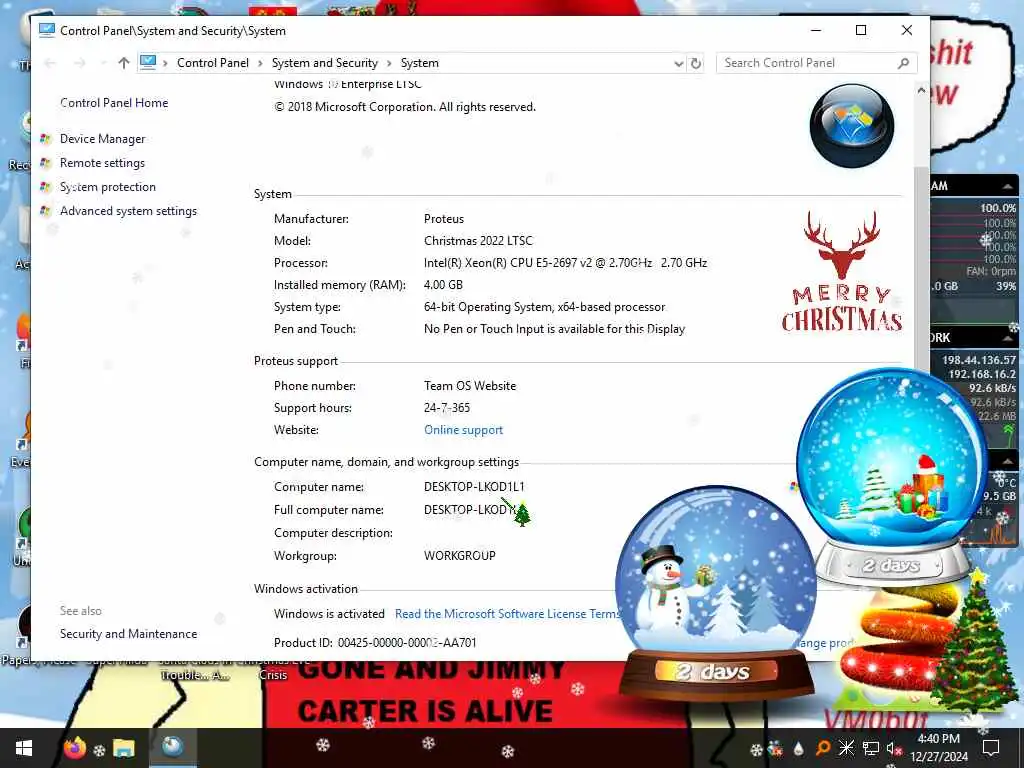This screenshot has width=1024, height=768.
Task: Click the orange magnifier tray icon
Action: pyautogui.click(x=824, y=748)
